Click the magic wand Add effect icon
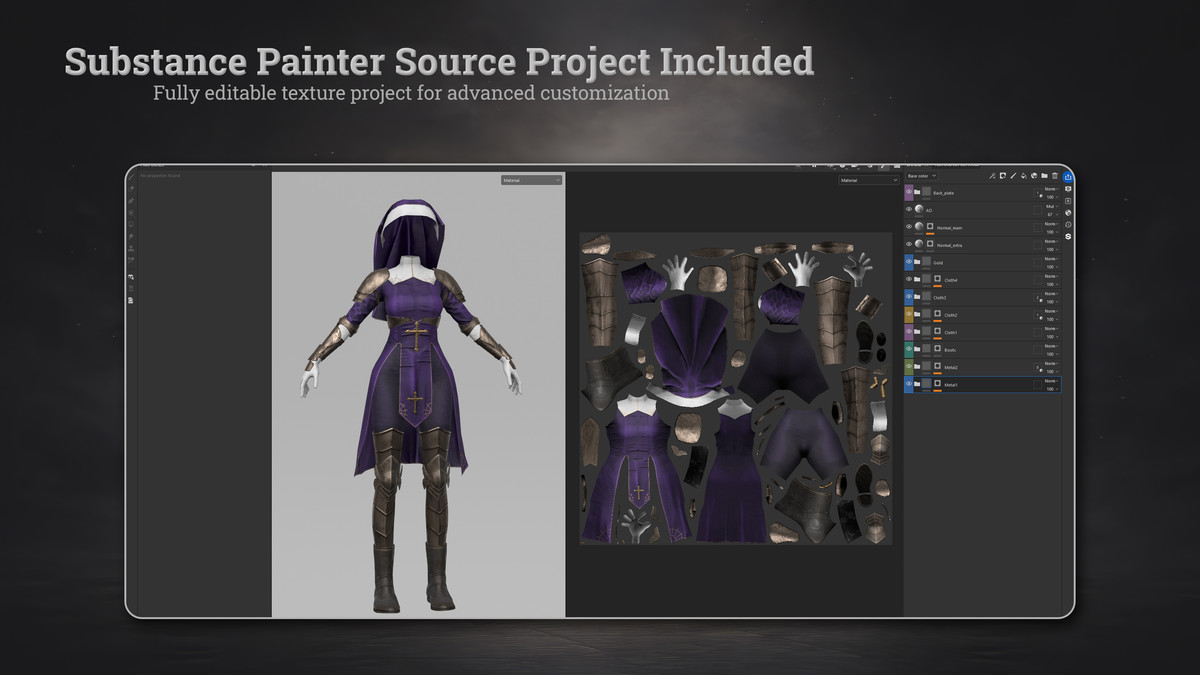1200x675 pixels. (x=992, y=176)
